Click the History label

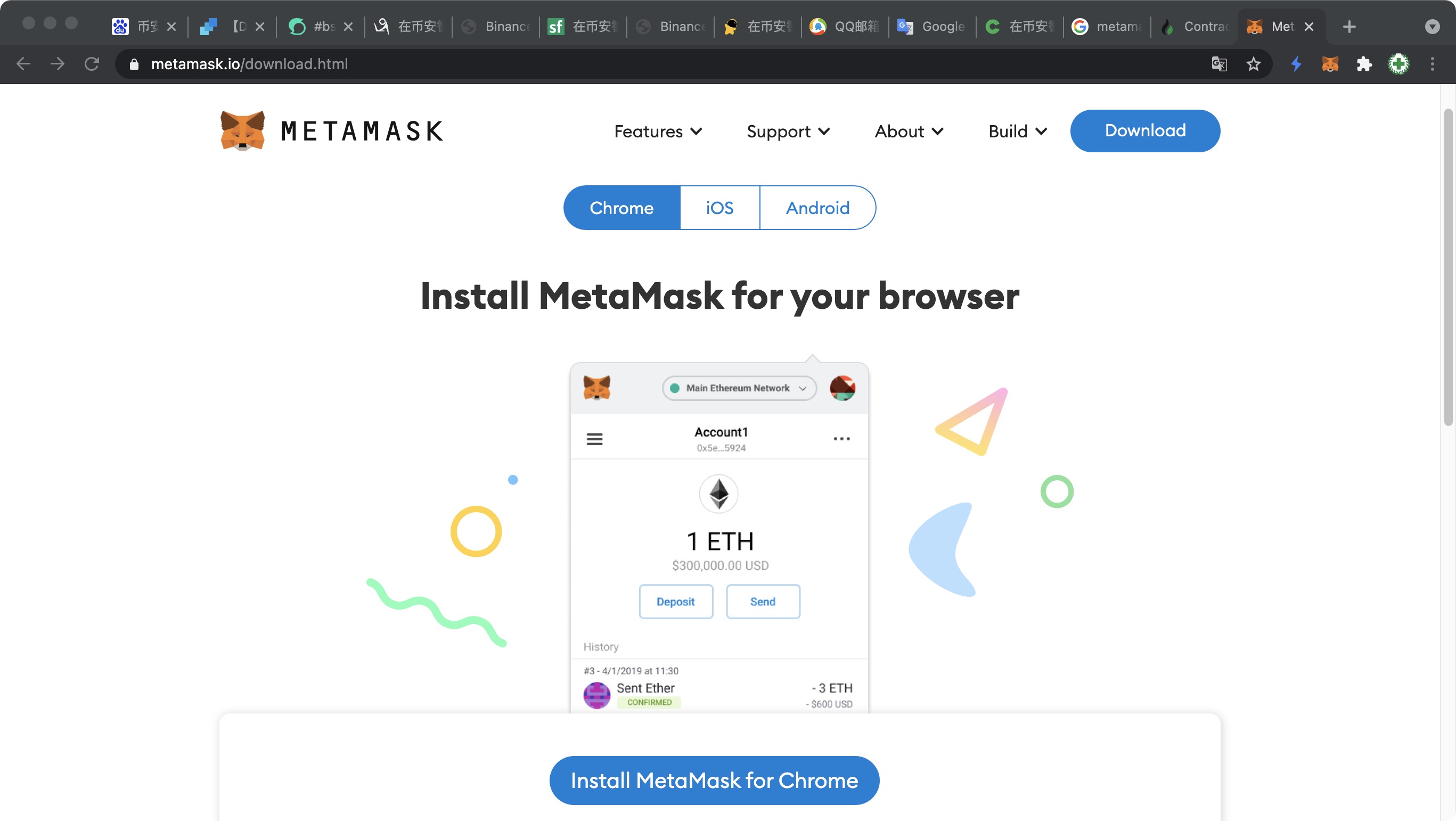601,646
